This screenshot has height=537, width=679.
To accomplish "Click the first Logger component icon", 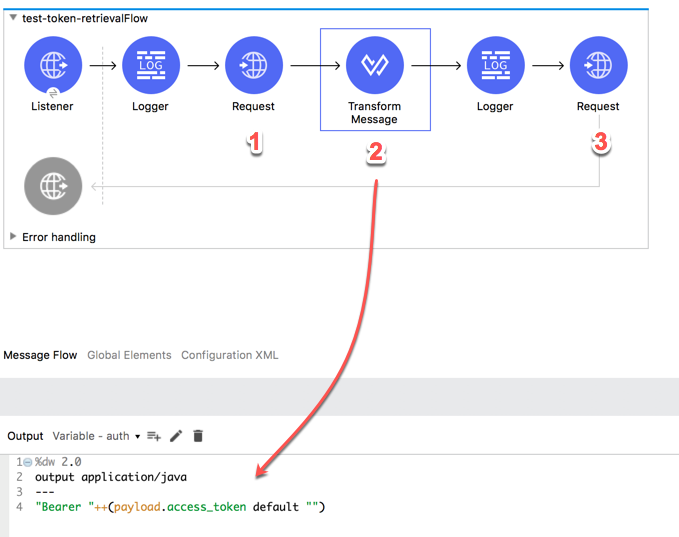I will click(151, 66).
